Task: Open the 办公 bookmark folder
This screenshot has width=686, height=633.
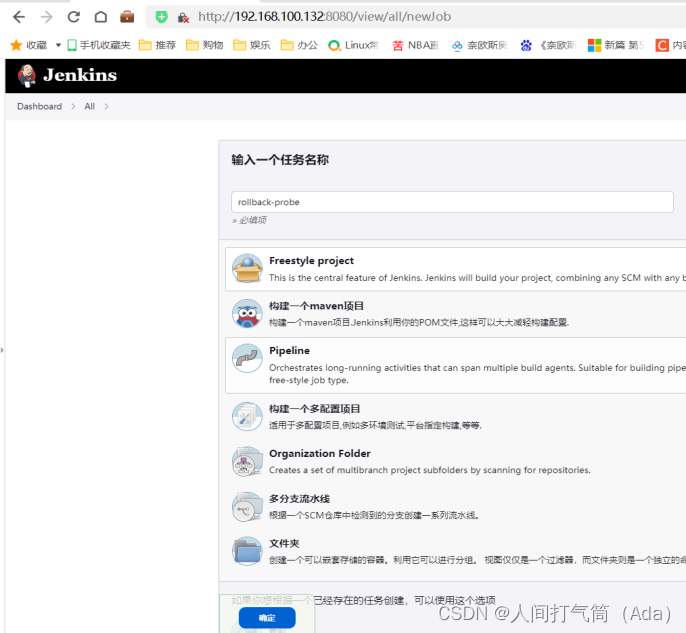Action: click(x=299, y=45)
